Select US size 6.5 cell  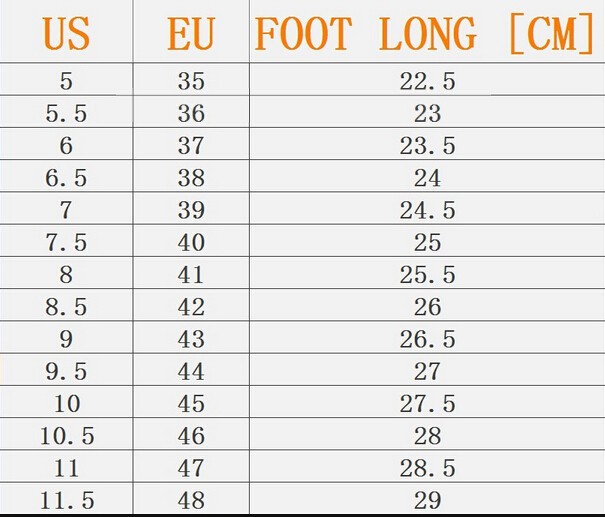66,178
